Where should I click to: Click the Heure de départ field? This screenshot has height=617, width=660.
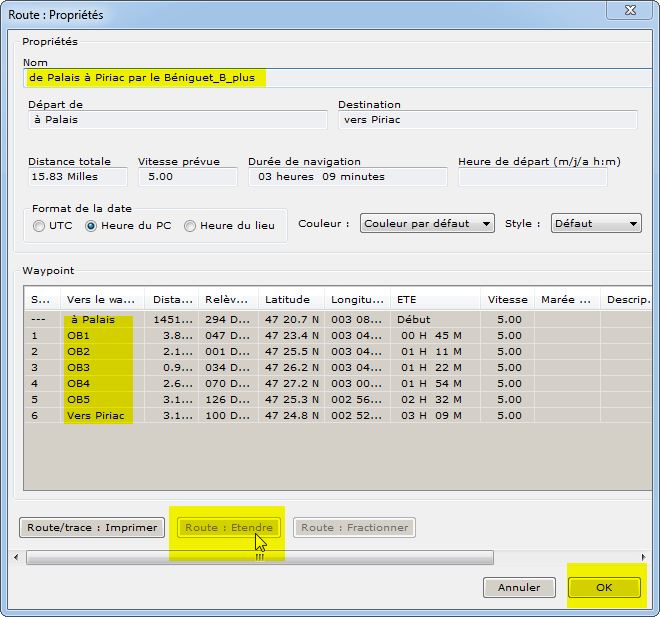point(533,177)
